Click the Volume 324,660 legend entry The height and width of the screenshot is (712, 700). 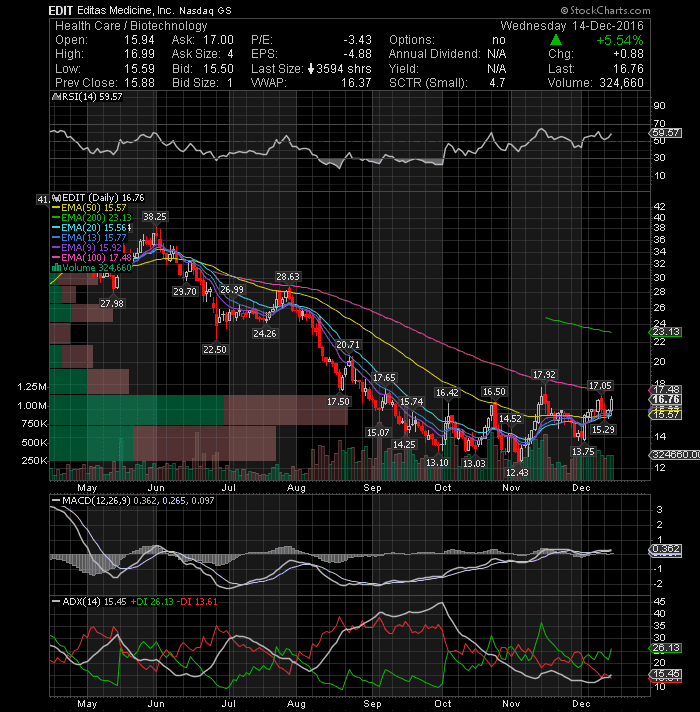(92, 267)
